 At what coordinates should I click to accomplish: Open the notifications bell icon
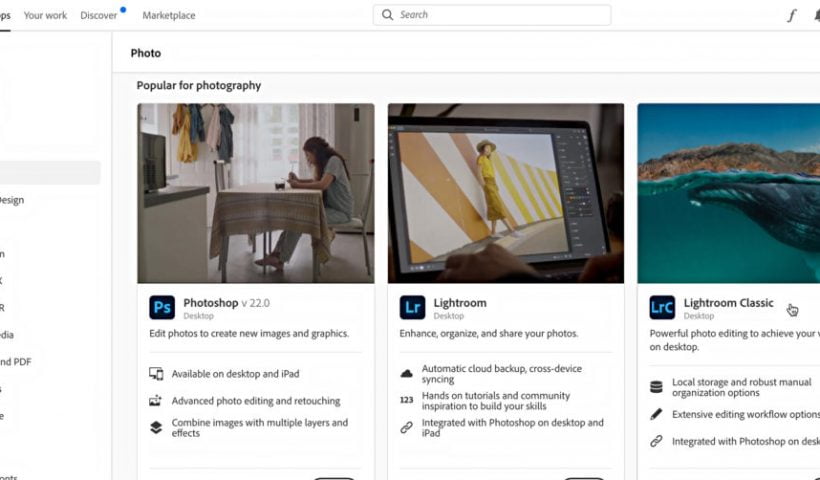(815, 15)
